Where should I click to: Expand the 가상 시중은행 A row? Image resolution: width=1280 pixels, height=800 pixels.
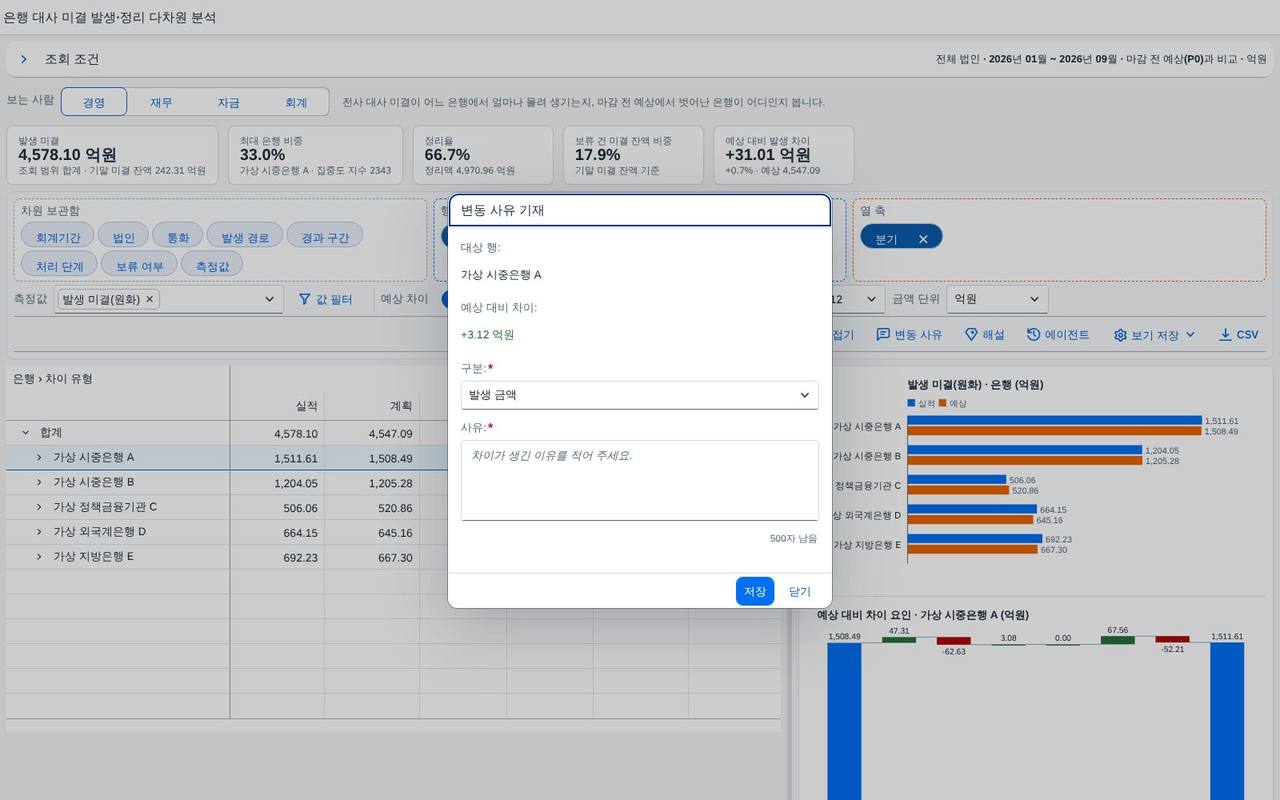click(x=39, y=457)
